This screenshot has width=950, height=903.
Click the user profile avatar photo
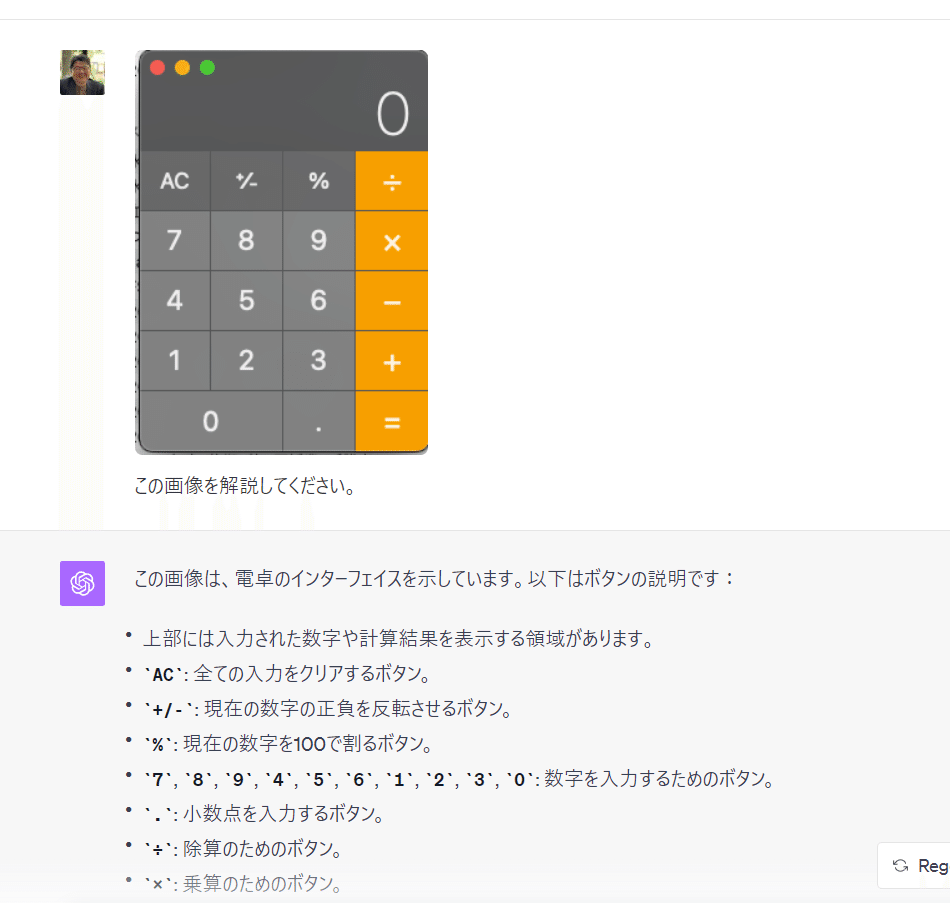[82, 72]
